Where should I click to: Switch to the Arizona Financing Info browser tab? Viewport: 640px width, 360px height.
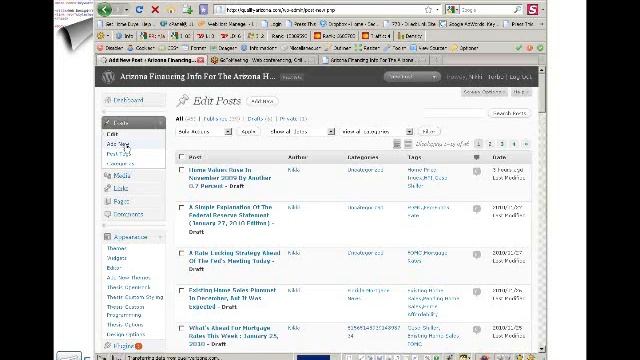(x=373, y=60)
